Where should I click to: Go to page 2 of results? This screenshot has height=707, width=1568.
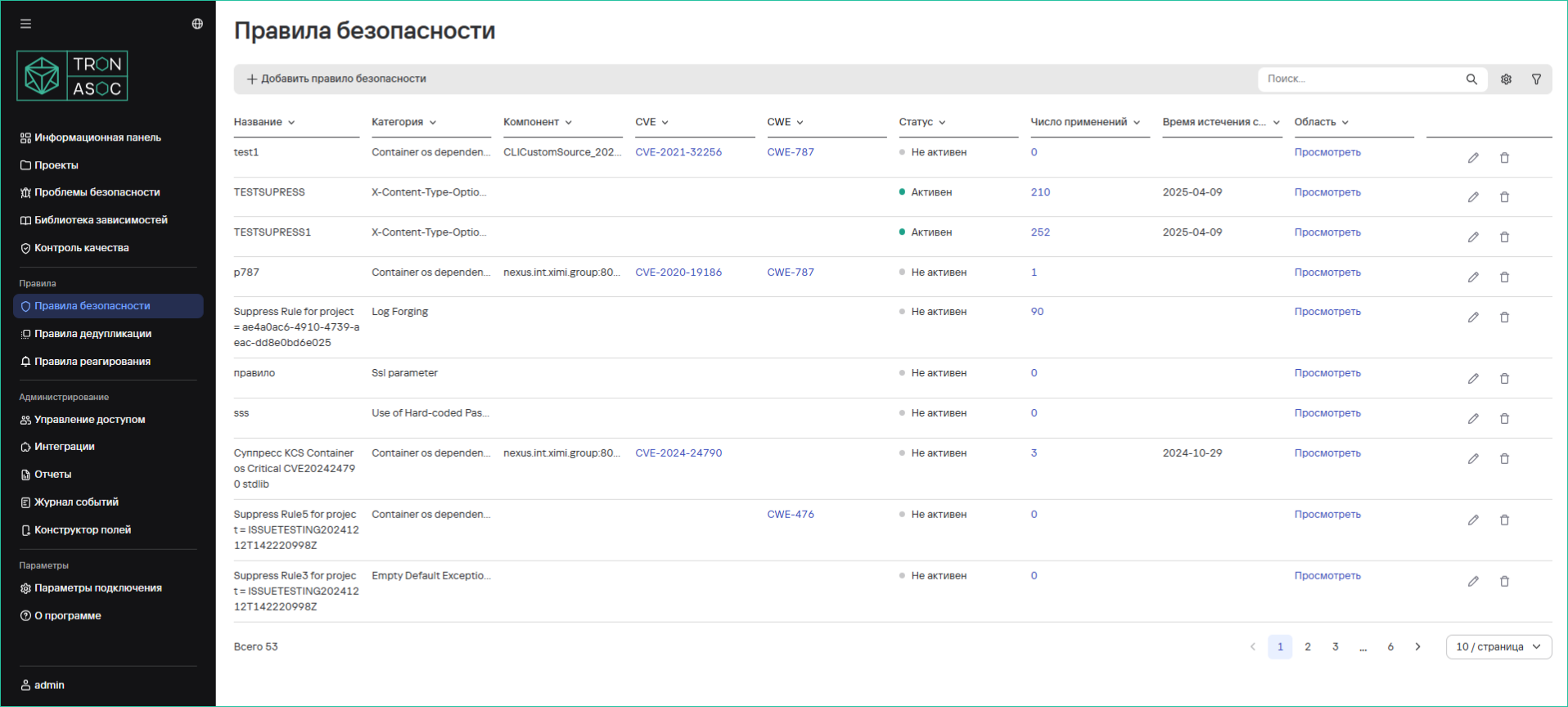click(1308, 646)
